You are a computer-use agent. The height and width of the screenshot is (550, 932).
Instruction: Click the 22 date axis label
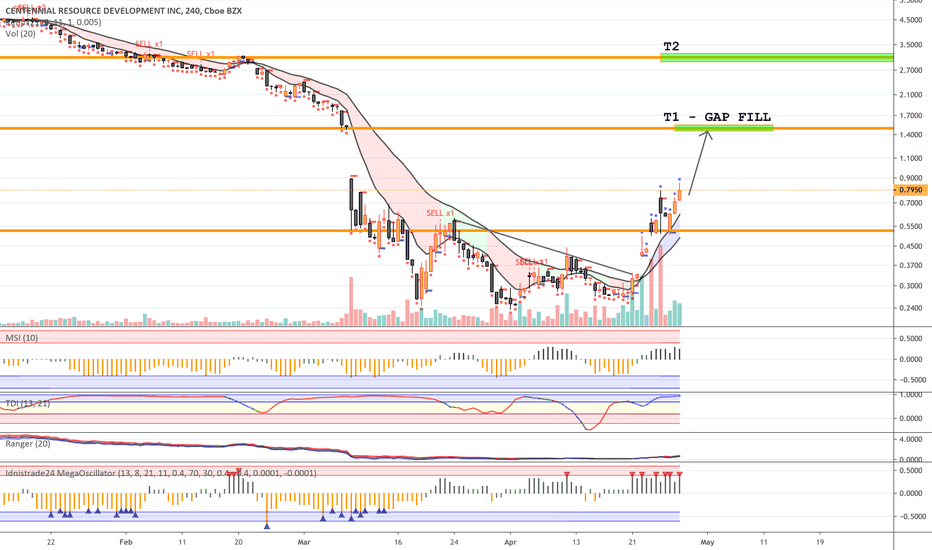(51, 542)
